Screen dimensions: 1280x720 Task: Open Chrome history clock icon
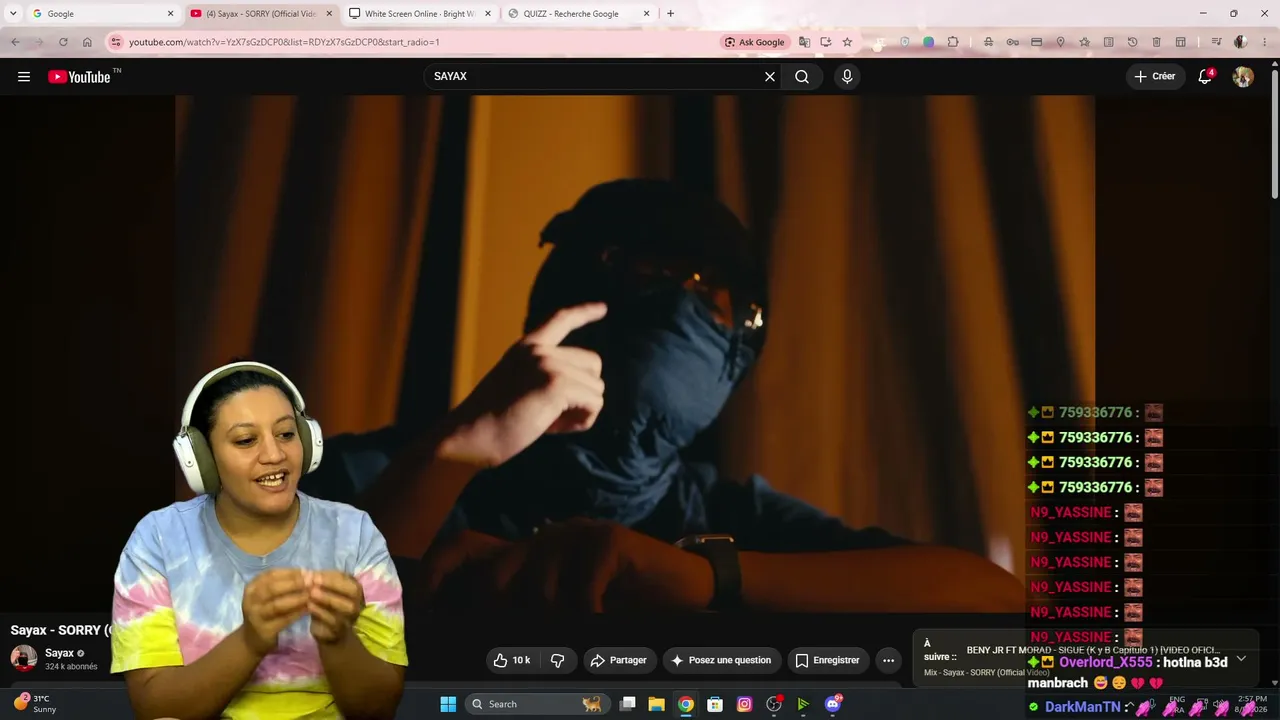[x=1132, y=42]
